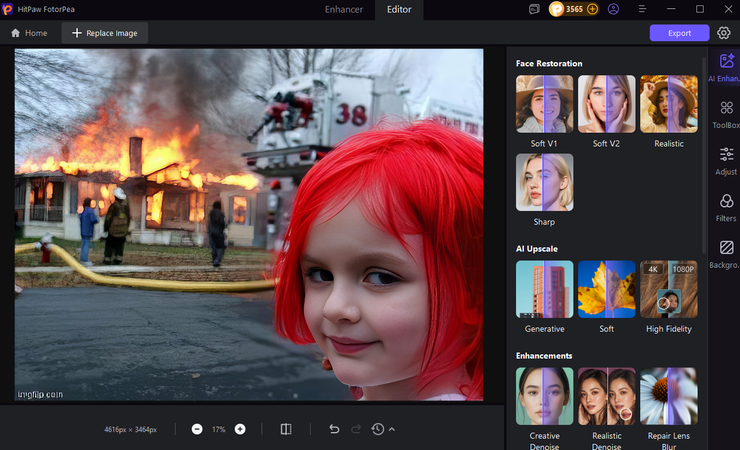Go to the Home tab
The height and width of the screenshot is (450, 740).
pos(29,33)
